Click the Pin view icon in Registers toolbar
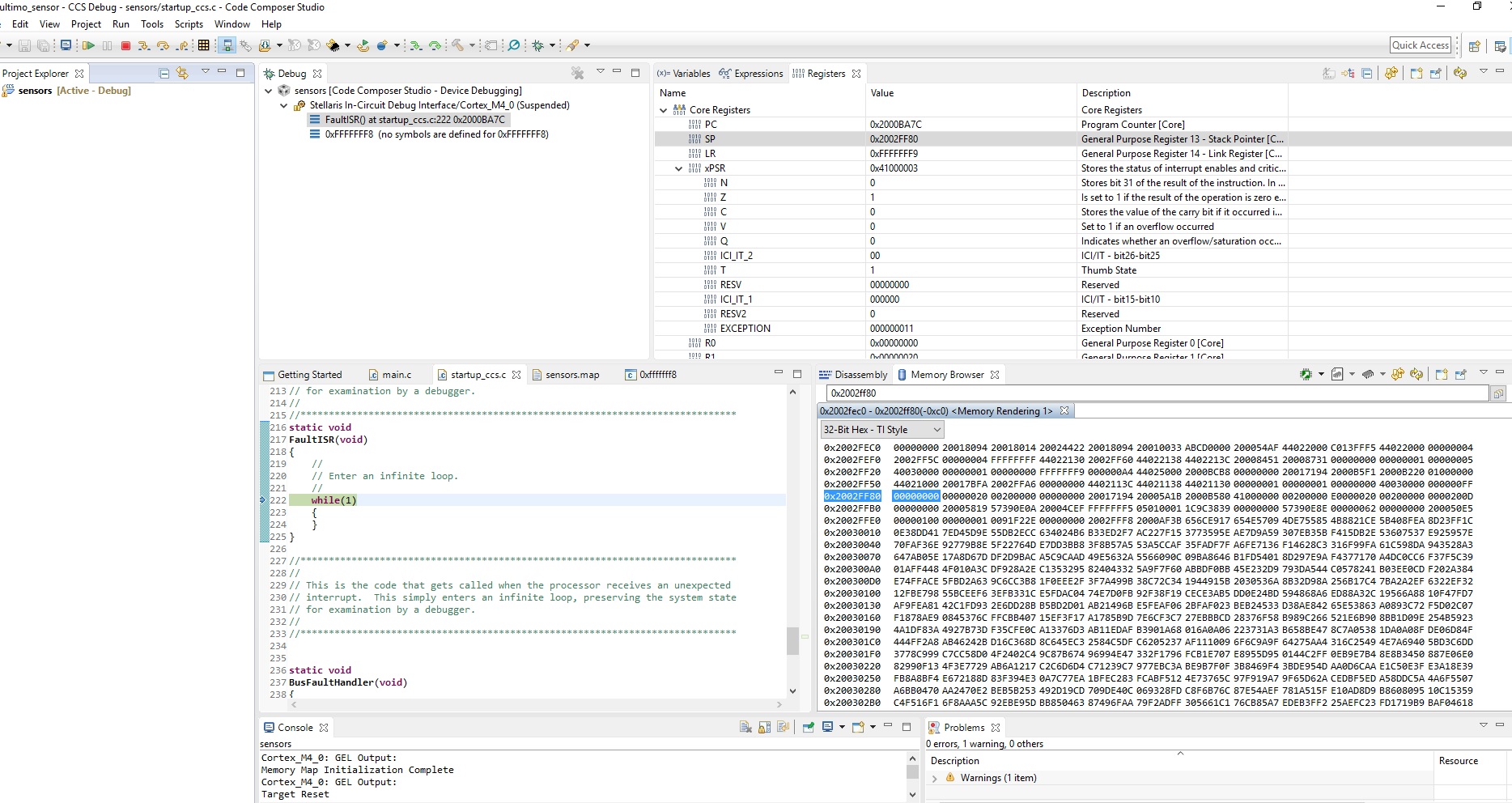Screen dimensions: 1512x803 (x=1436, y=73)
